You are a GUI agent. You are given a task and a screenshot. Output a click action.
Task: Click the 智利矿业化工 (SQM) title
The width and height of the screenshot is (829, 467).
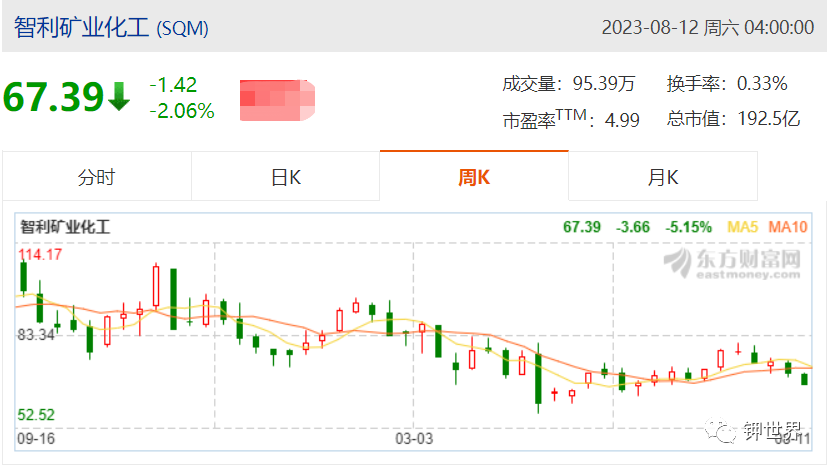pos(111,28)
